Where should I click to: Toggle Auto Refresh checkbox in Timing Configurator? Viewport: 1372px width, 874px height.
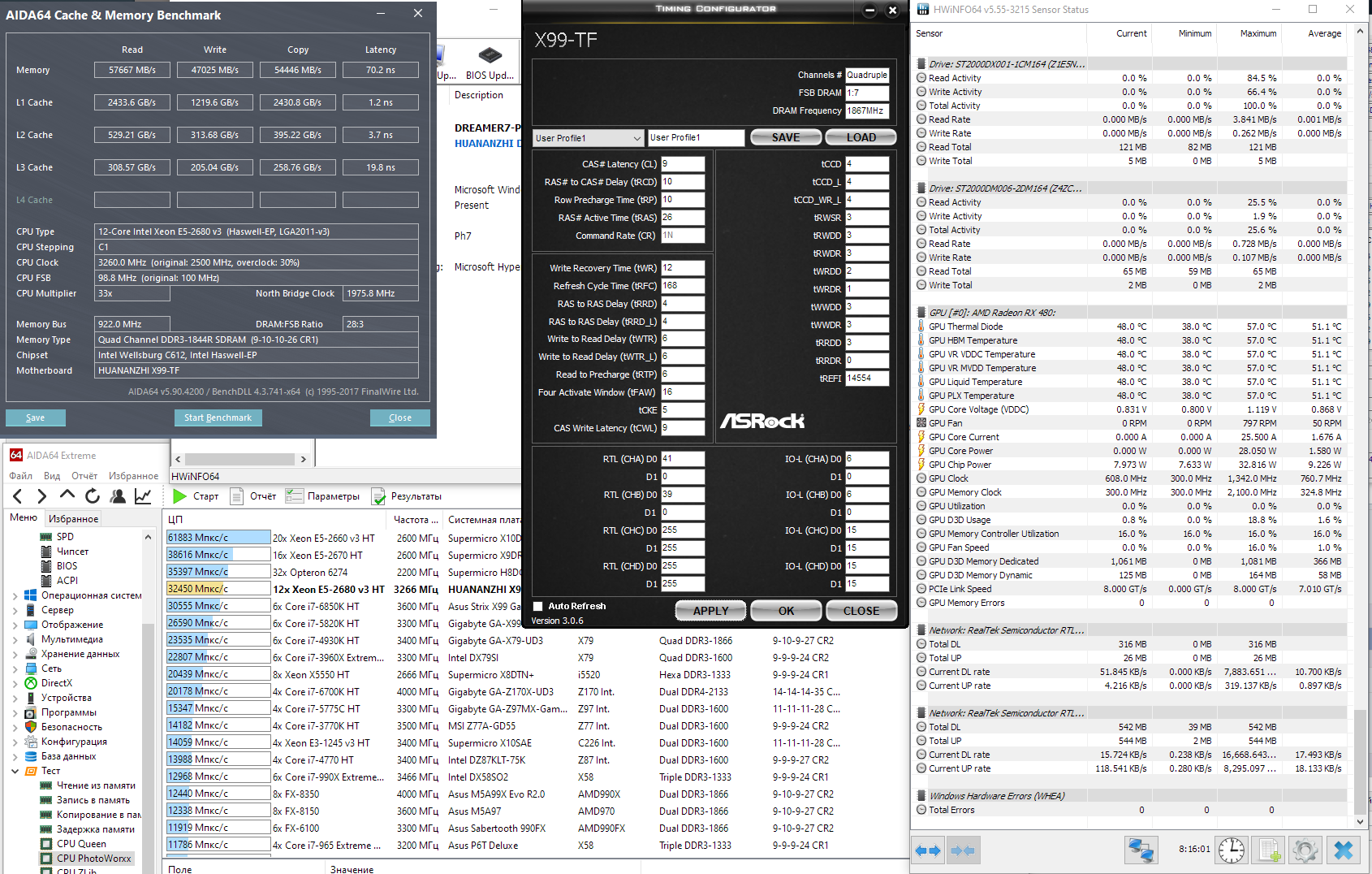coord(537,606)
